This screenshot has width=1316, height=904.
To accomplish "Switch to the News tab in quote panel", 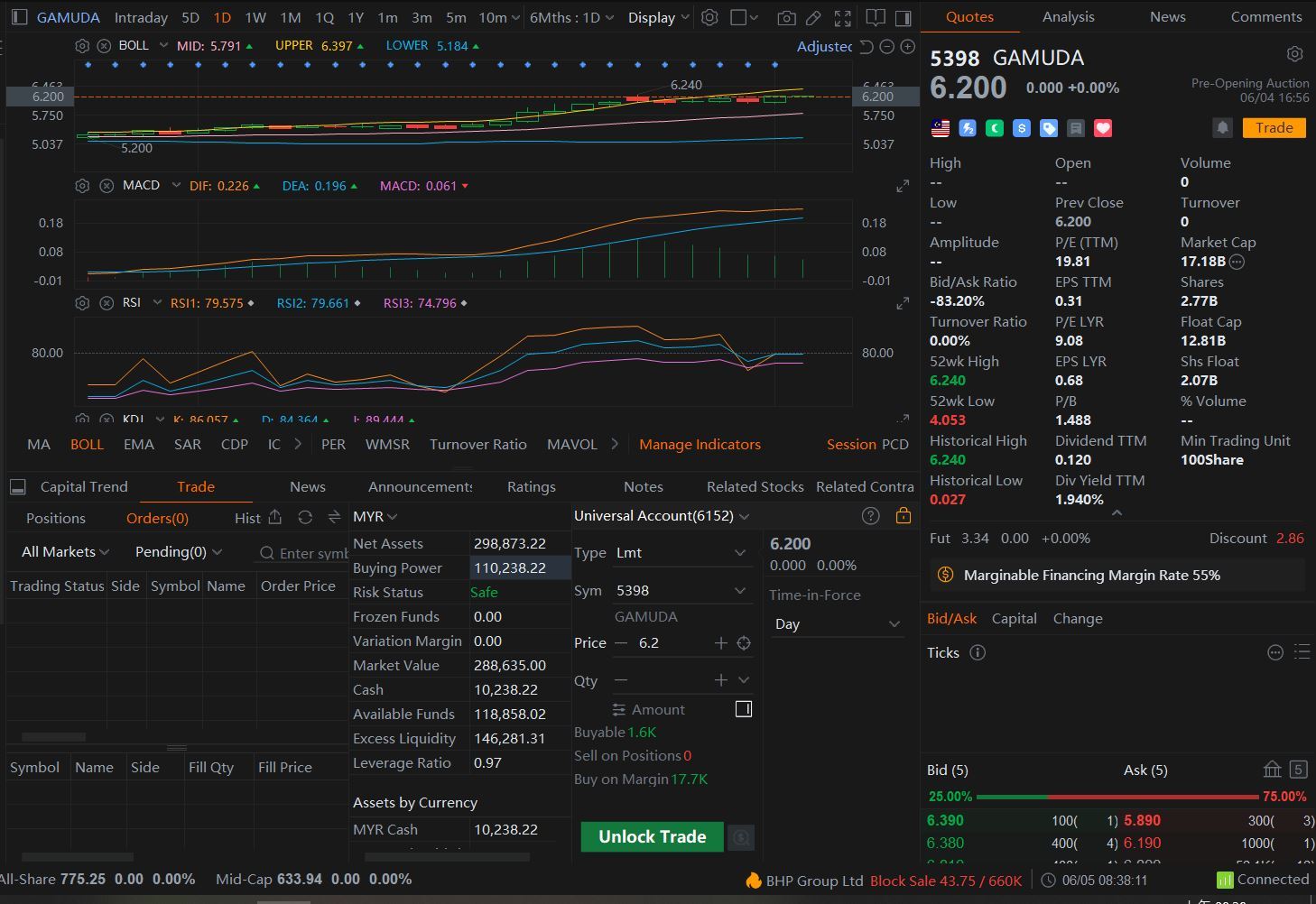I will [x=1167, y=16].
